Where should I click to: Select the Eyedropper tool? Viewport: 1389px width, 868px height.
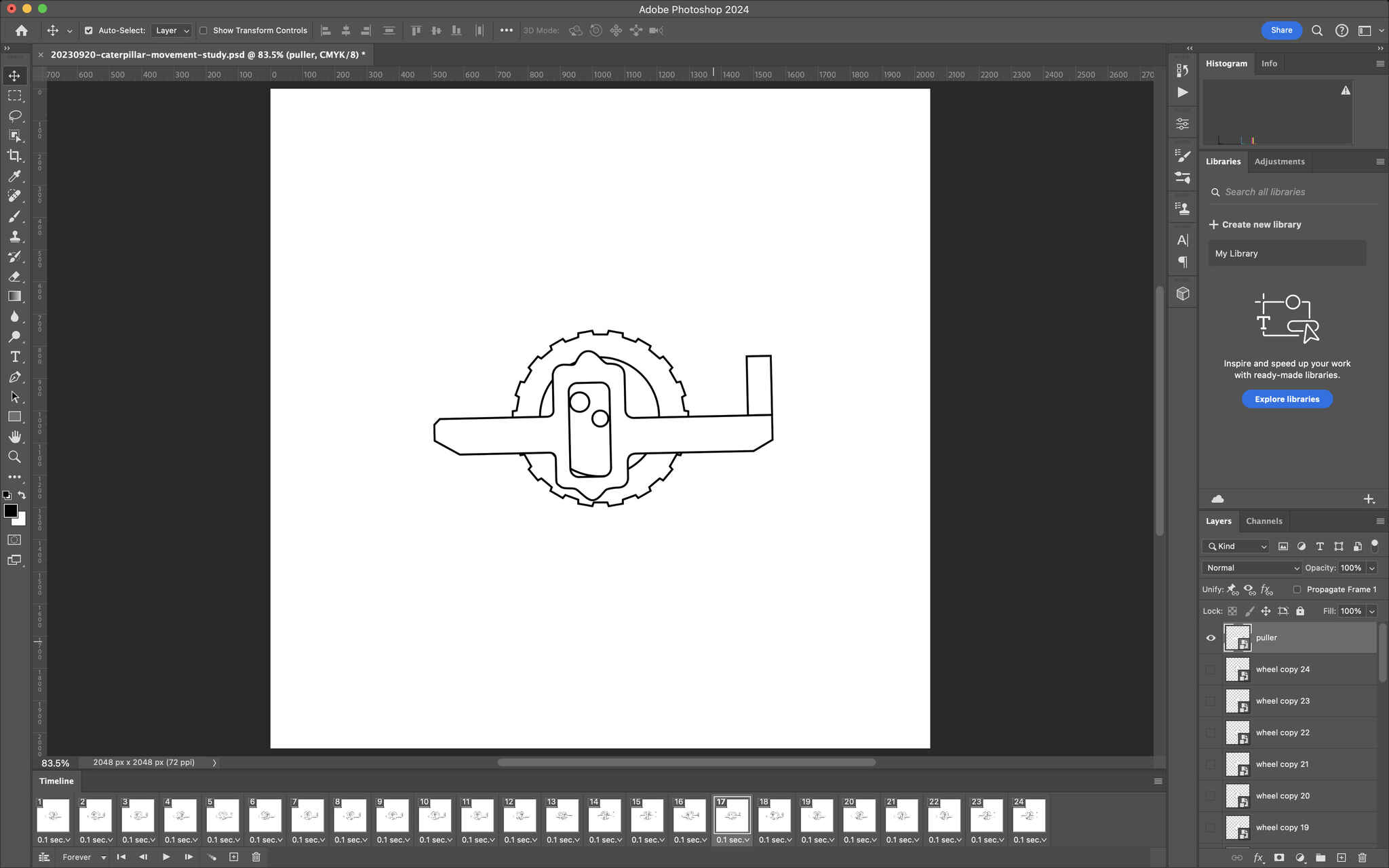[x=14, y=176]
